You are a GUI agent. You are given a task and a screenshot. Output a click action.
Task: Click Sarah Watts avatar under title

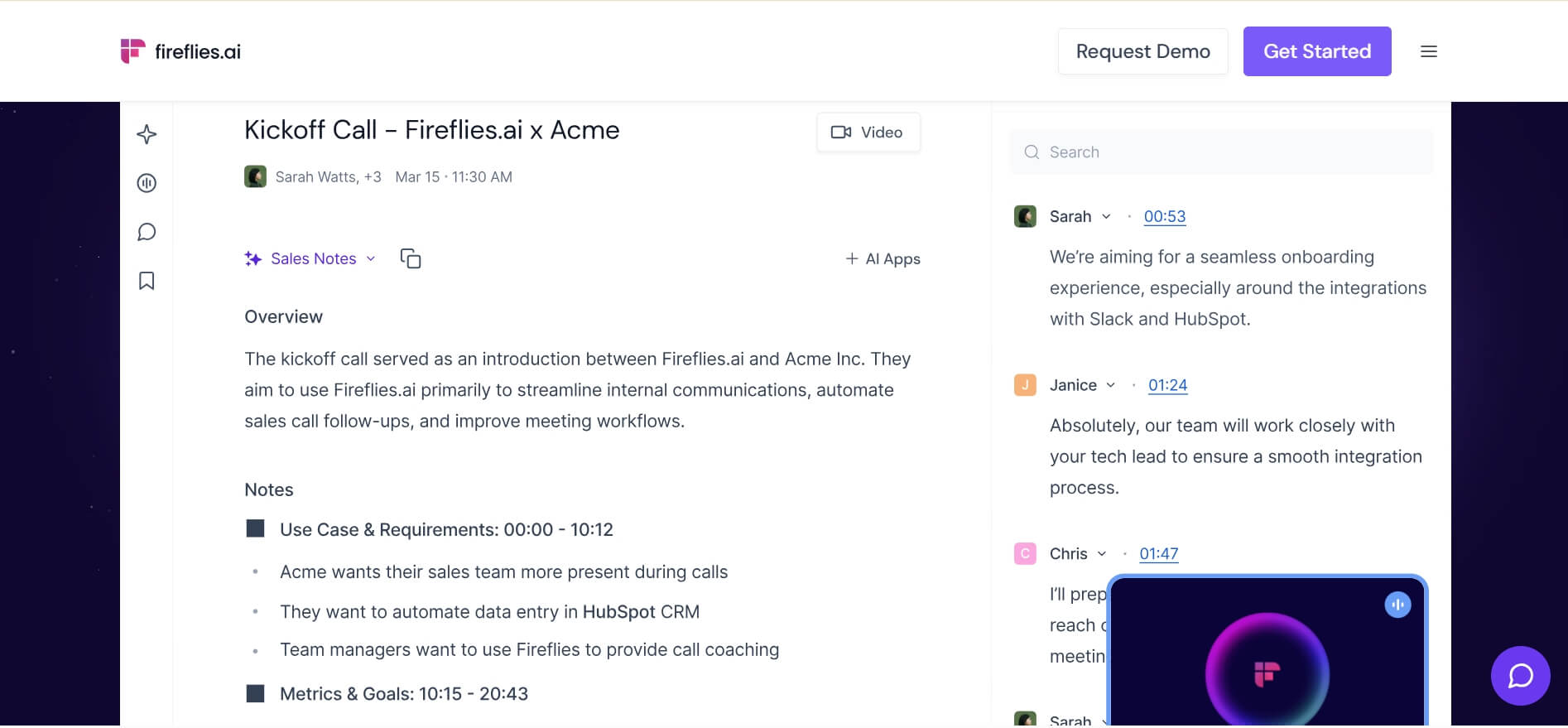(x=255, y=176)
